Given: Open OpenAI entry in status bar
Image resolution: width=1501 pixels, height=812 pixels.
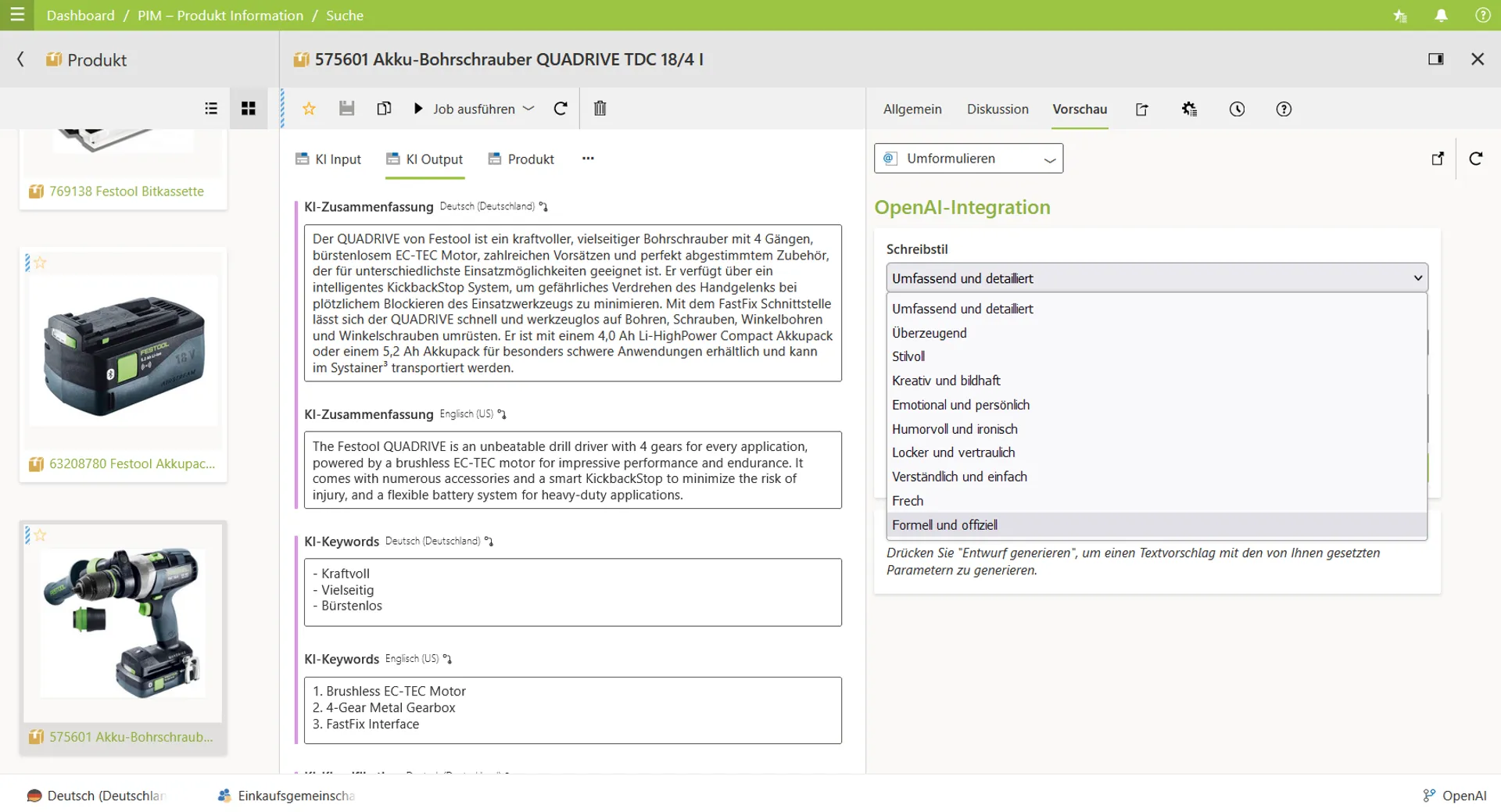Looking at the screenshot, I should [x=1455, y=796].
